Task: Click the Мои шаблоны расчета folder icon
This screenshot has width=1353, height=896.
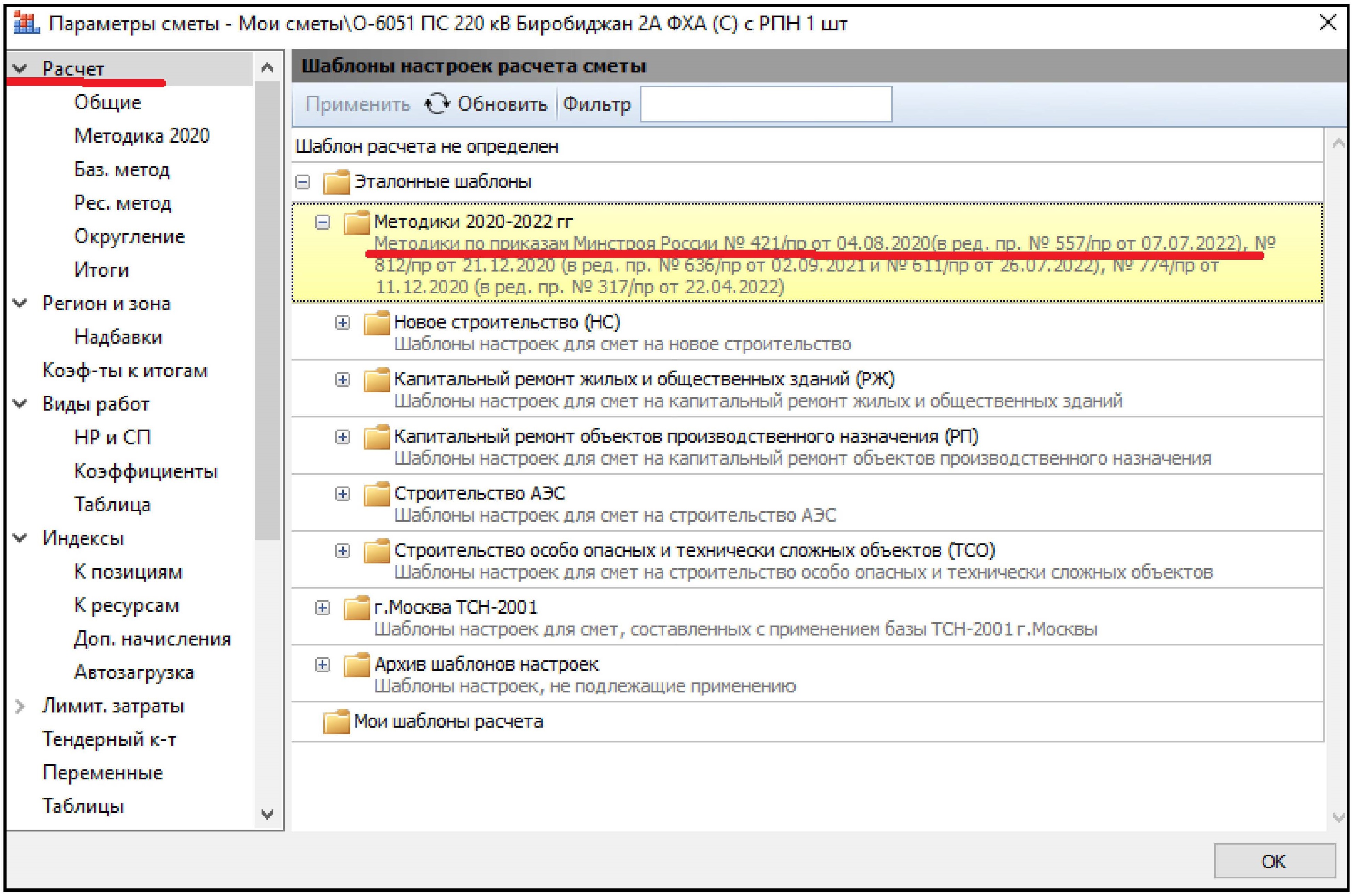Action: 336,722
